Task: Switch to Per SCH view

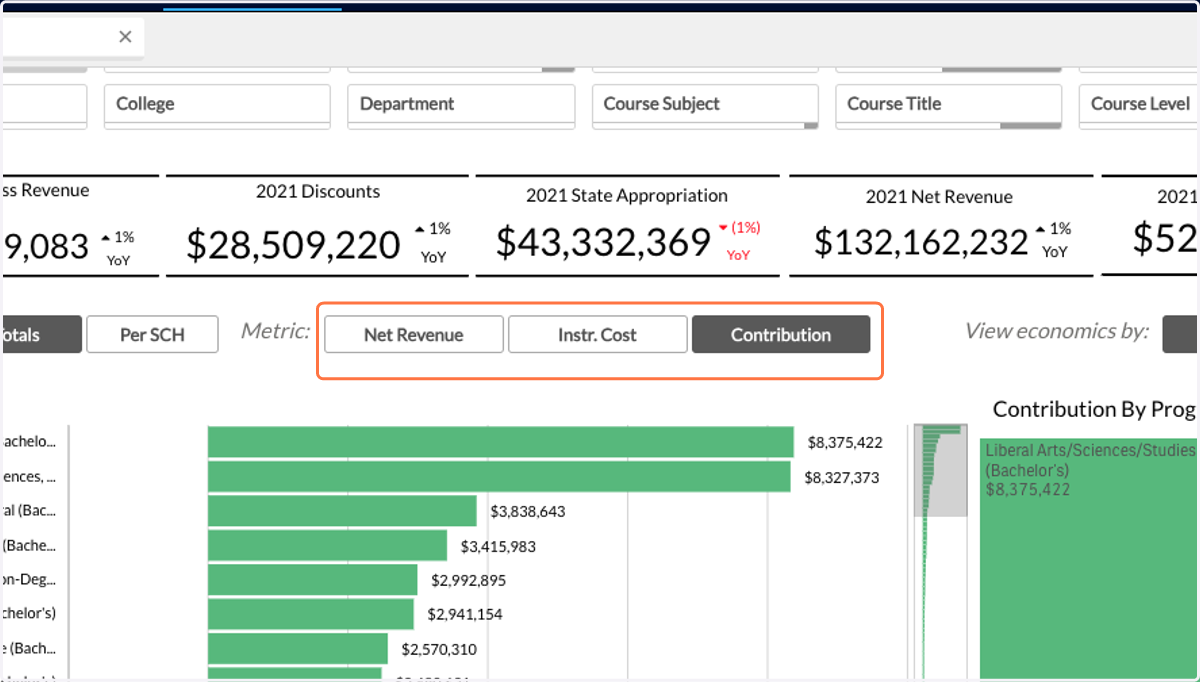Action: point(152,335)
